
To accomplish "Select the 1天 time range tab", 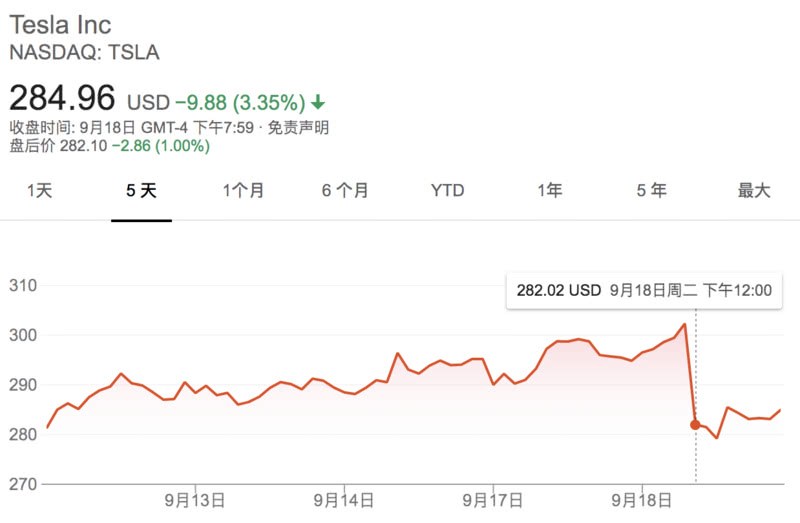I will pos(40,190).
